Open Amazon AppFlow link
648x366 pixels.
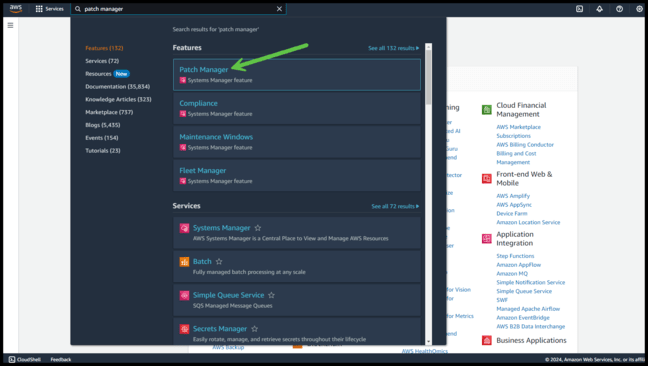click(x=518, y=265)
